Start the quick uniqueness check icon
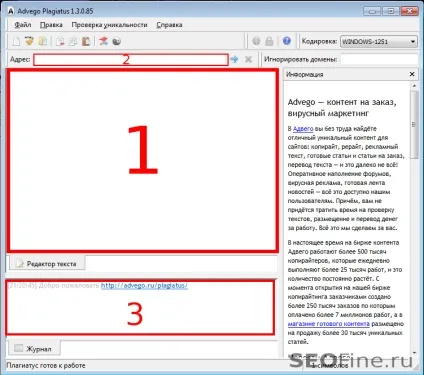 (103, 41)
